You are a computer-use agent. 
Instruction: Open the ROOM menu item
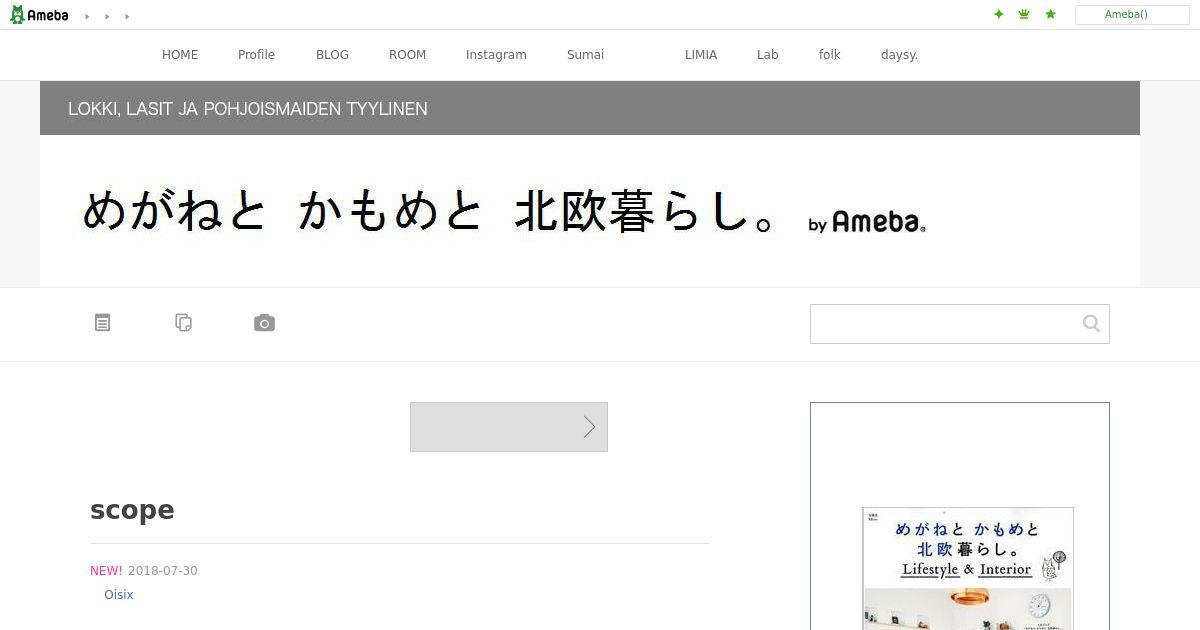[x=407, y=55]
